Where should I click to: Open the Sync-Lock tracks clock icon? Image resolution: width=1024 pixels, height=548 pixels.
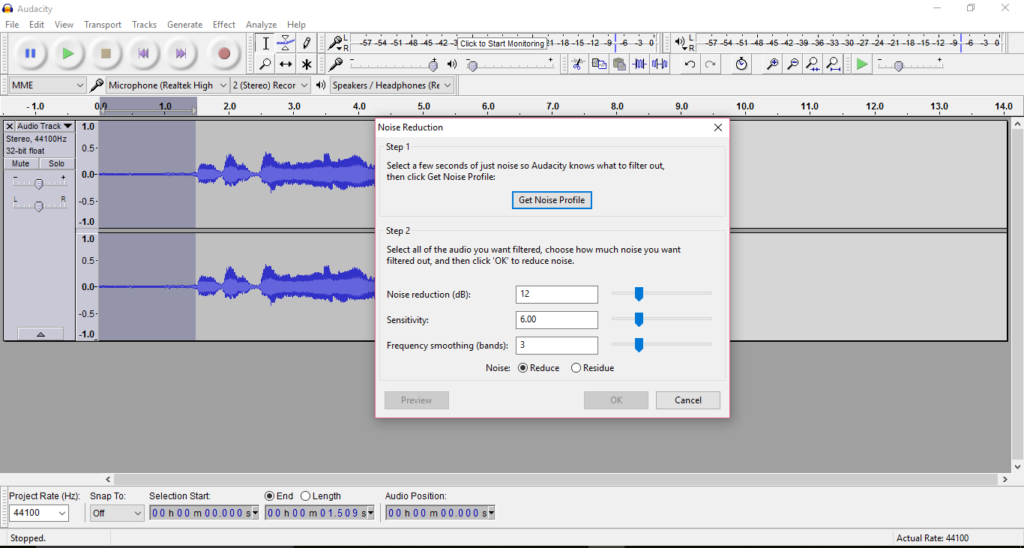point(741,64)
